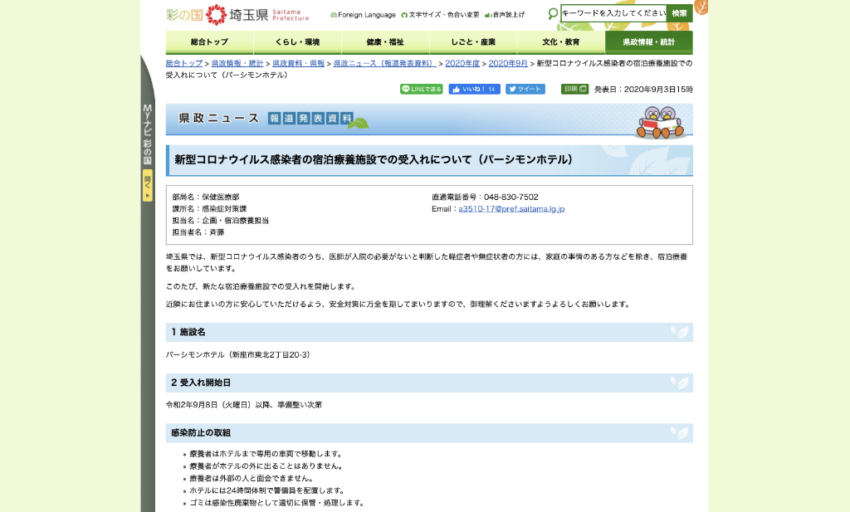Share the page via LINE button
This screenshot has height=512, width=850.
[421, 89]
